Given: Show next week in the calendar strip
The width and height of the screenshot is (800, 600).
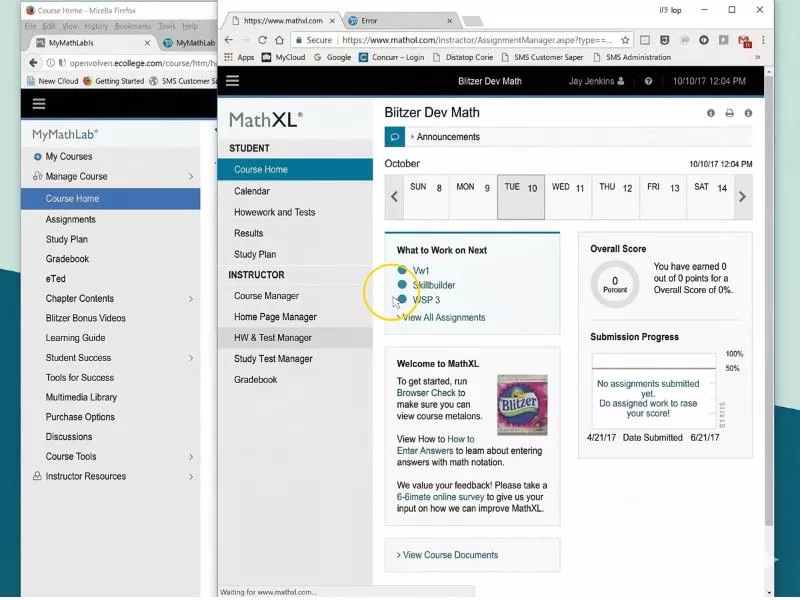Looking at the screenshot, I should [742, 197].
